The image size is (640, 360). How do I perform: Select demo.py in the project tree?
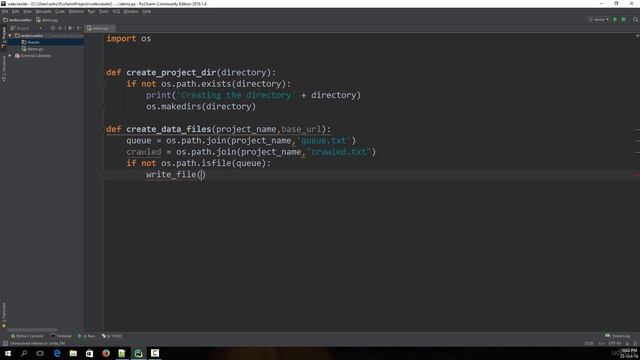(33, 49)
